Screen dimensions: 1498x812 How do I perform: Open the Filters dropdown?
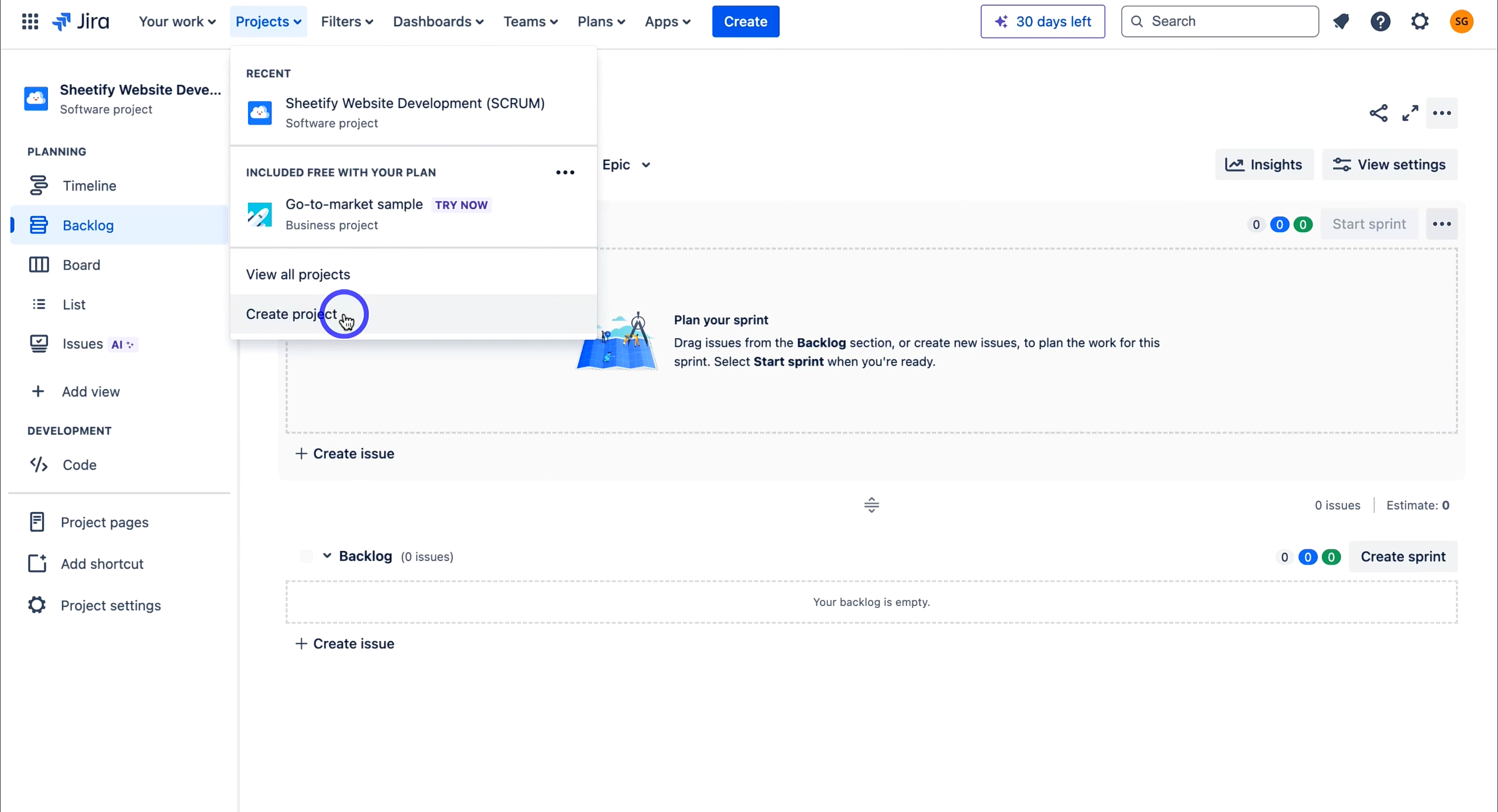[346, 22]
